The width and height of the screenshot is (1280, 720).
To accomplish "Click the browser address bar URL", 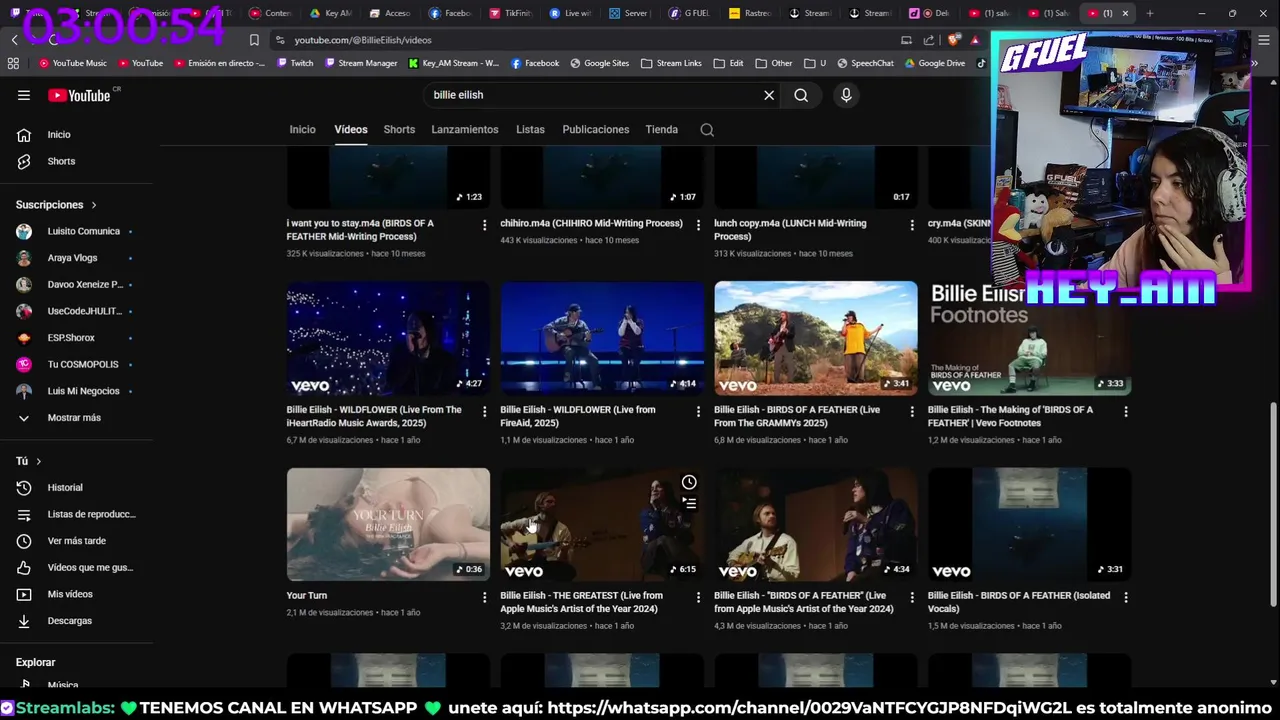I will tap(363, 40).
